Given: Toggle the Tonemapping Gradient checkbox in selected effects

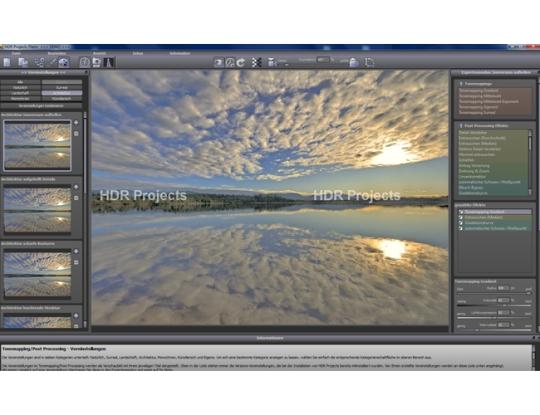Looking at the screenshot, I should 461,212.
